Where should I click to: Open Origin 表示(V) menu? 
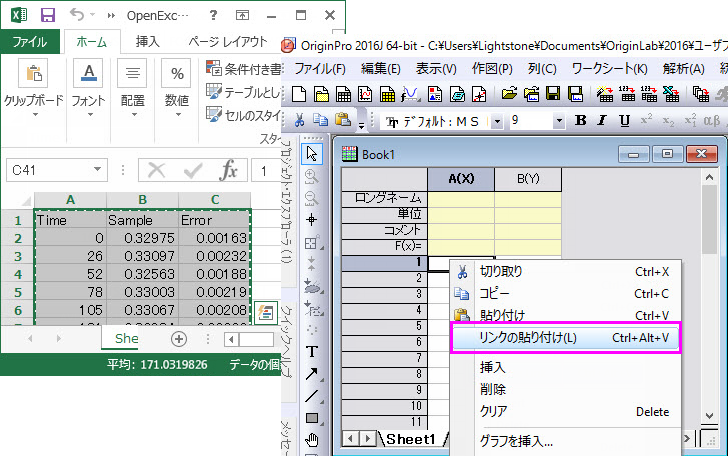click(x=436, y=69)
